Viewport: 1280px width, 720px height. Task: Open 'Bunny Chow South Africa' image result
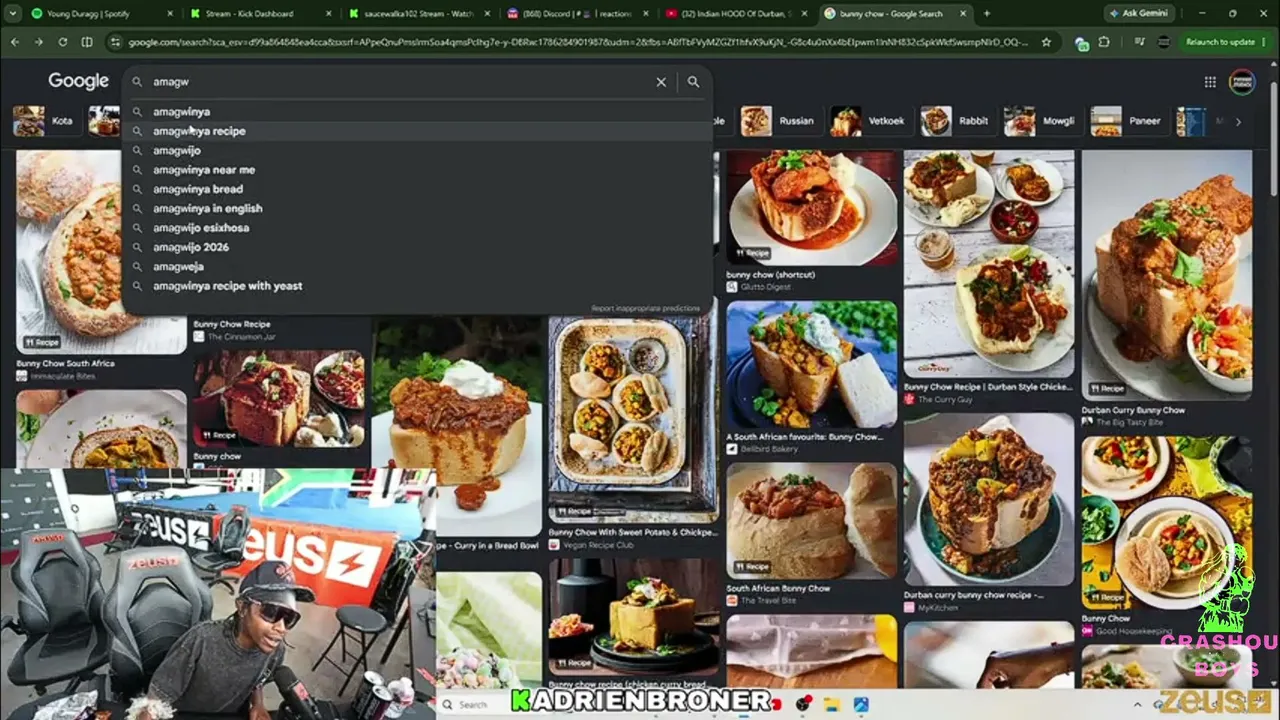coord(100,250)
